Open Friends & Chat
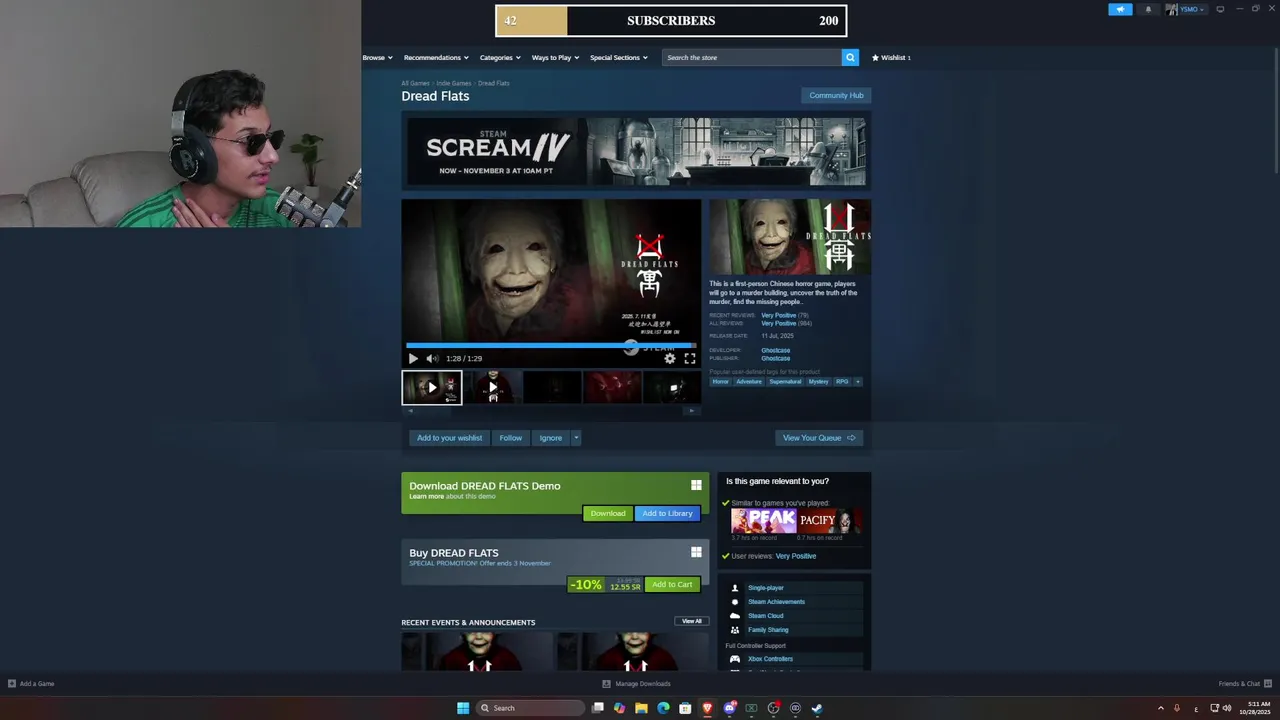The width and height of the screenshot is (1280, 720). (x=1243, y=684)
